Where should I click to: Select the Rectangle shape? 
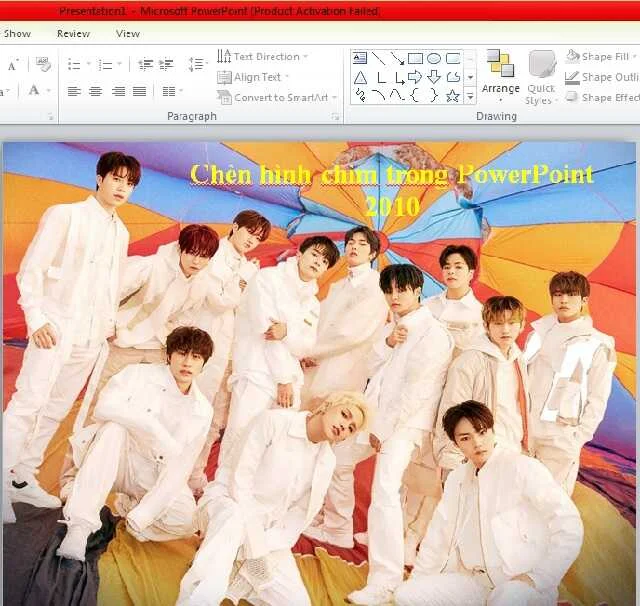tap(416, 58)
